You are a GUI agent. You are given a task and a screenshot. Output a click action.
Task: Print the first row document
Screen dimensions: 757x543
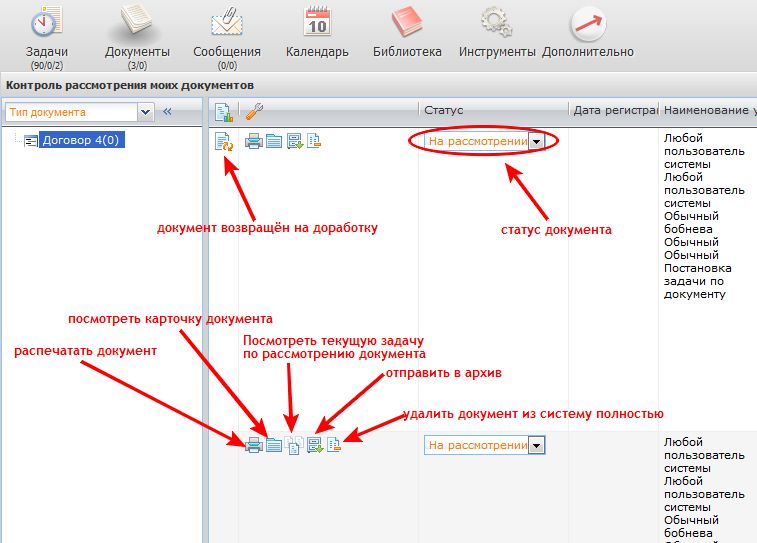254,141
